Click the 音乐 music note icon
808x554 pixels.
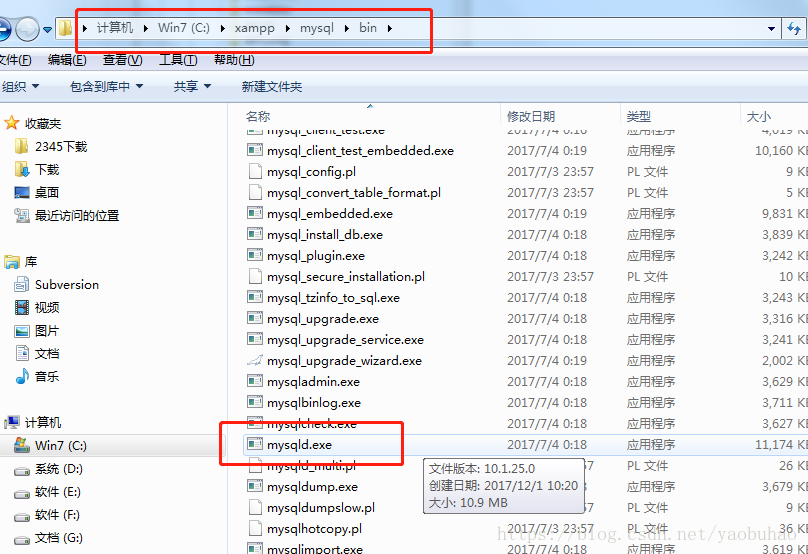(22, 377)
